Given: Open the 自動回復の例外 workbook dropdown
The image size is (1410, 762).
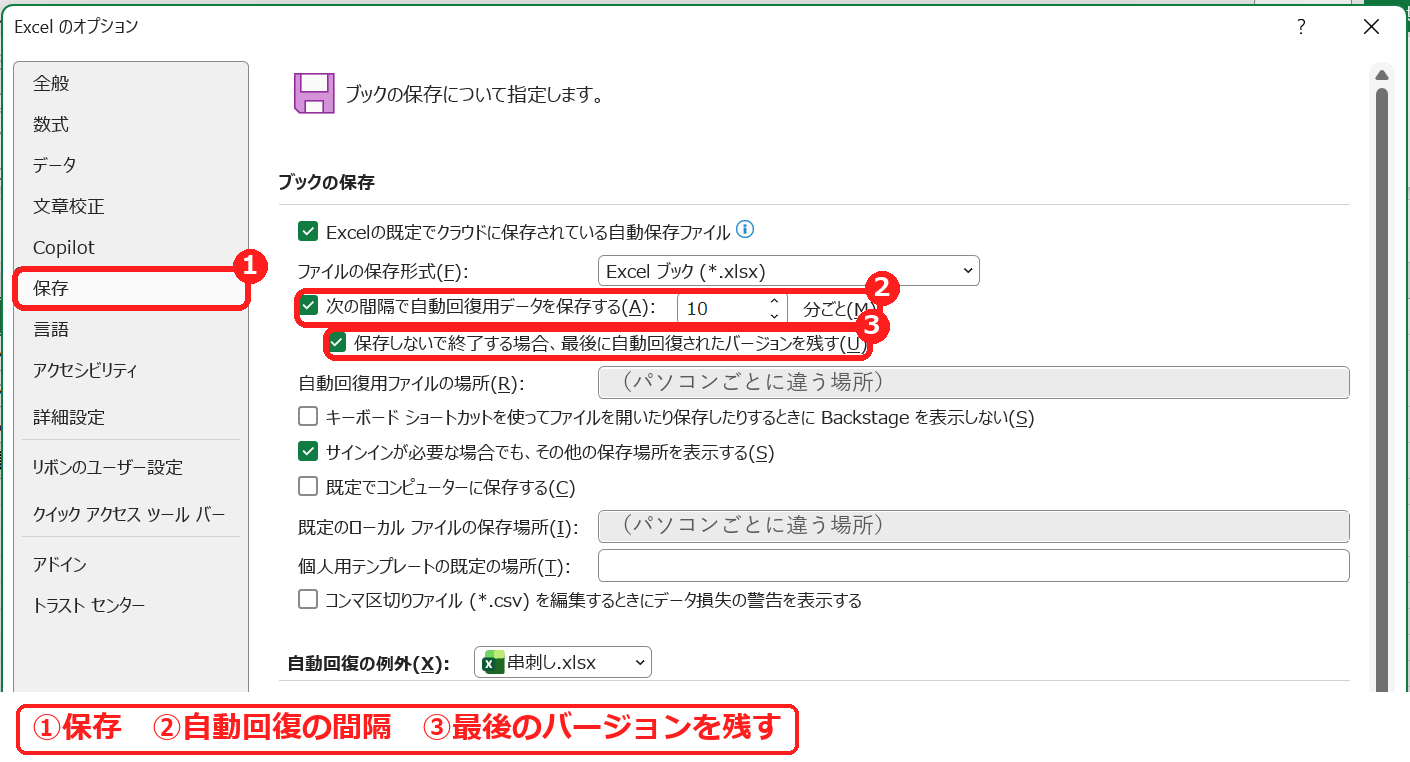Looking at the screenshot, I should pyautogui.click(x=563, y=662).
